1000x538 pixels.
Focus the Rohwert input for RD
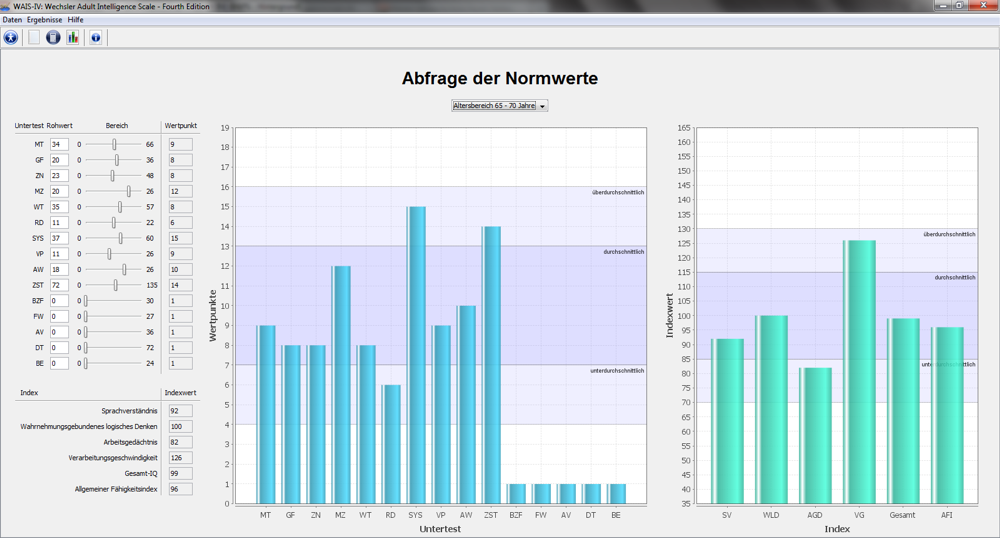[59, 222]
